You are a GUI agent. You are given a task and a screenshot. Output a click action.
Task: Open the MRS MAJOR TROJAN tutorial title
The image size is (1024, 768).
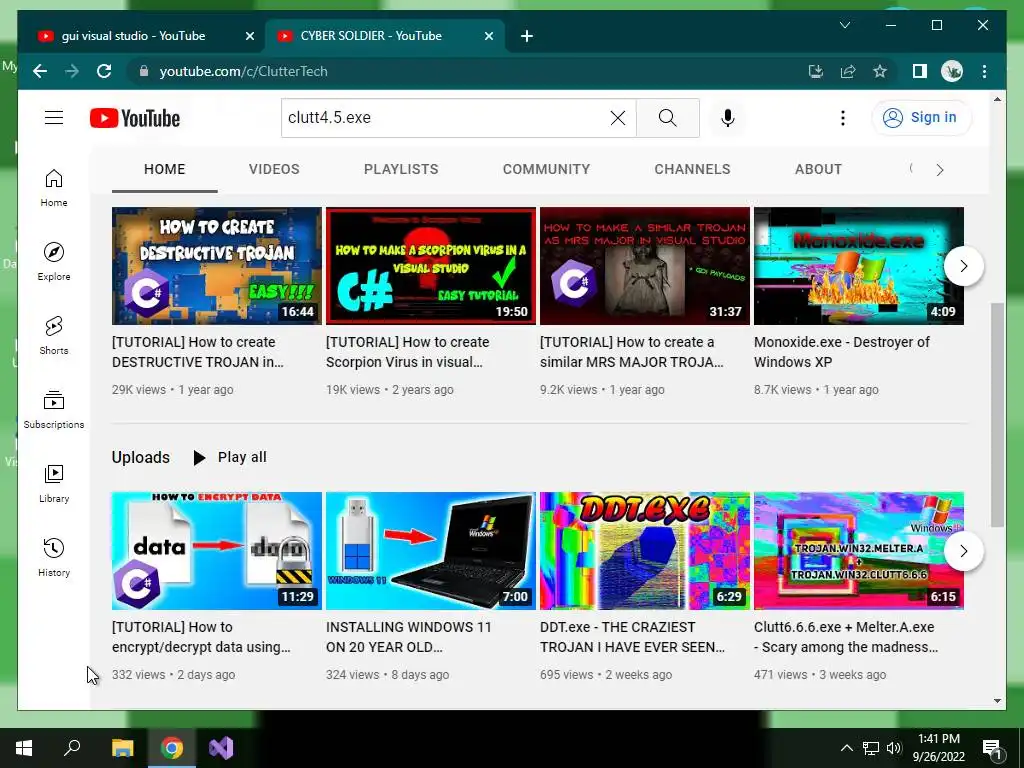(632, 352)
